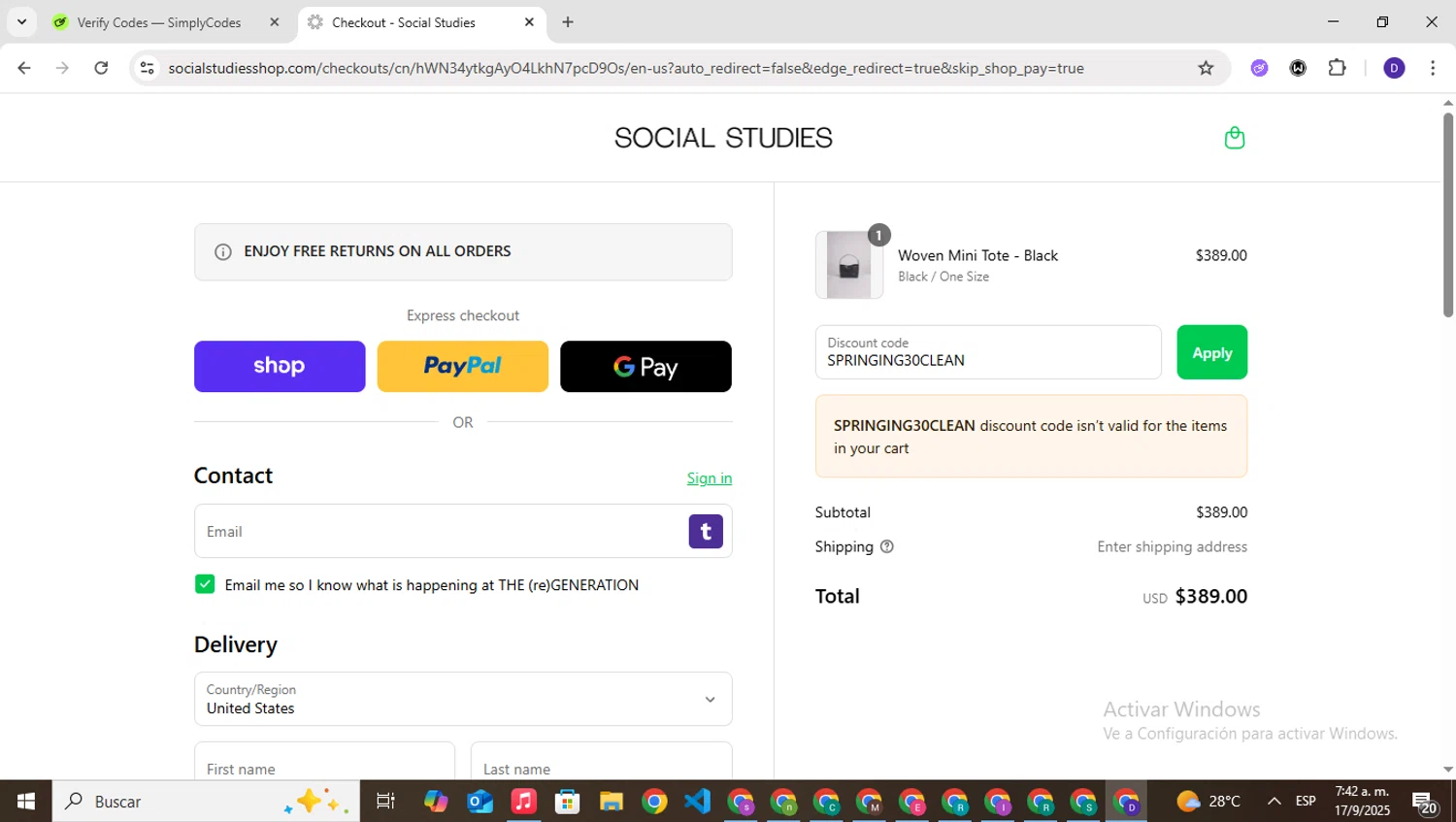Open the tab search dropdown arrow
Viewport: 1456px width, 822px height.
click(x=21, y=21)
